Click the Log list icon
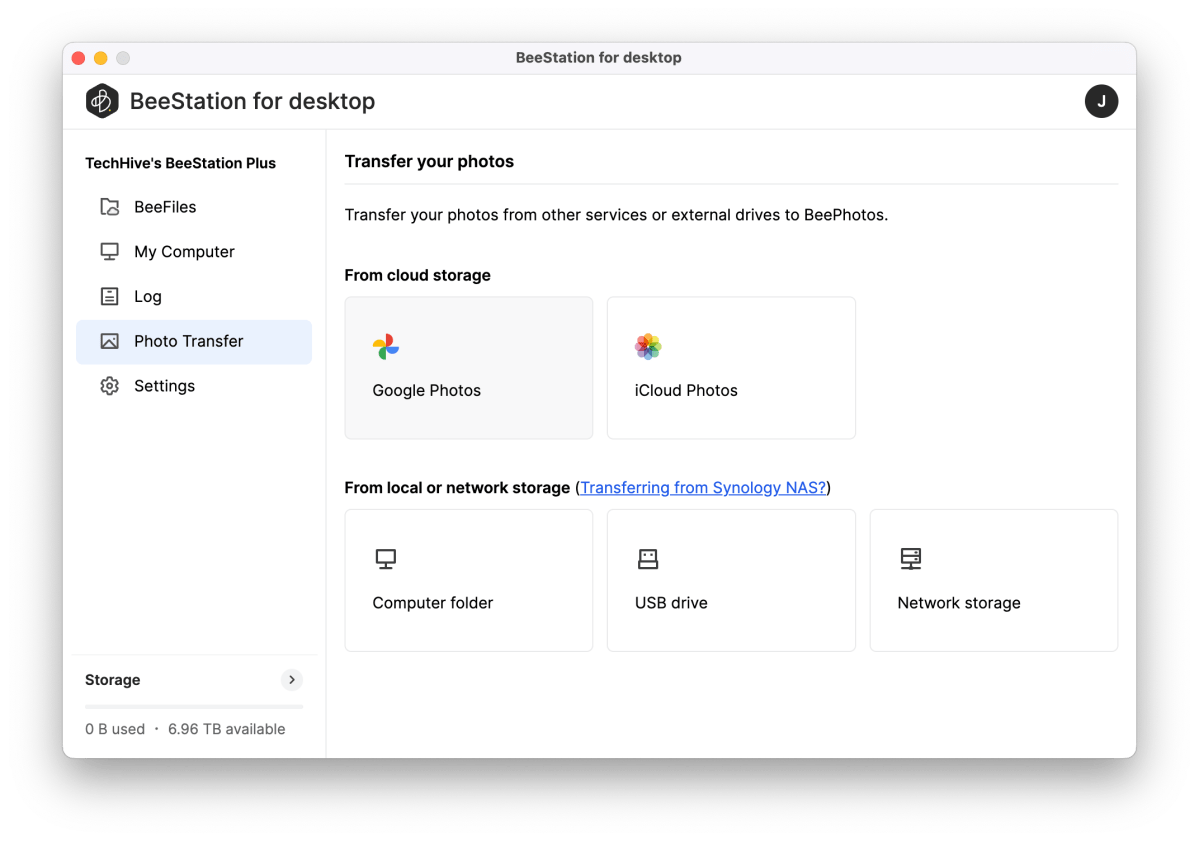This screenshot has height=841, width=1199. pyautogui.click(x=109, y=296)
